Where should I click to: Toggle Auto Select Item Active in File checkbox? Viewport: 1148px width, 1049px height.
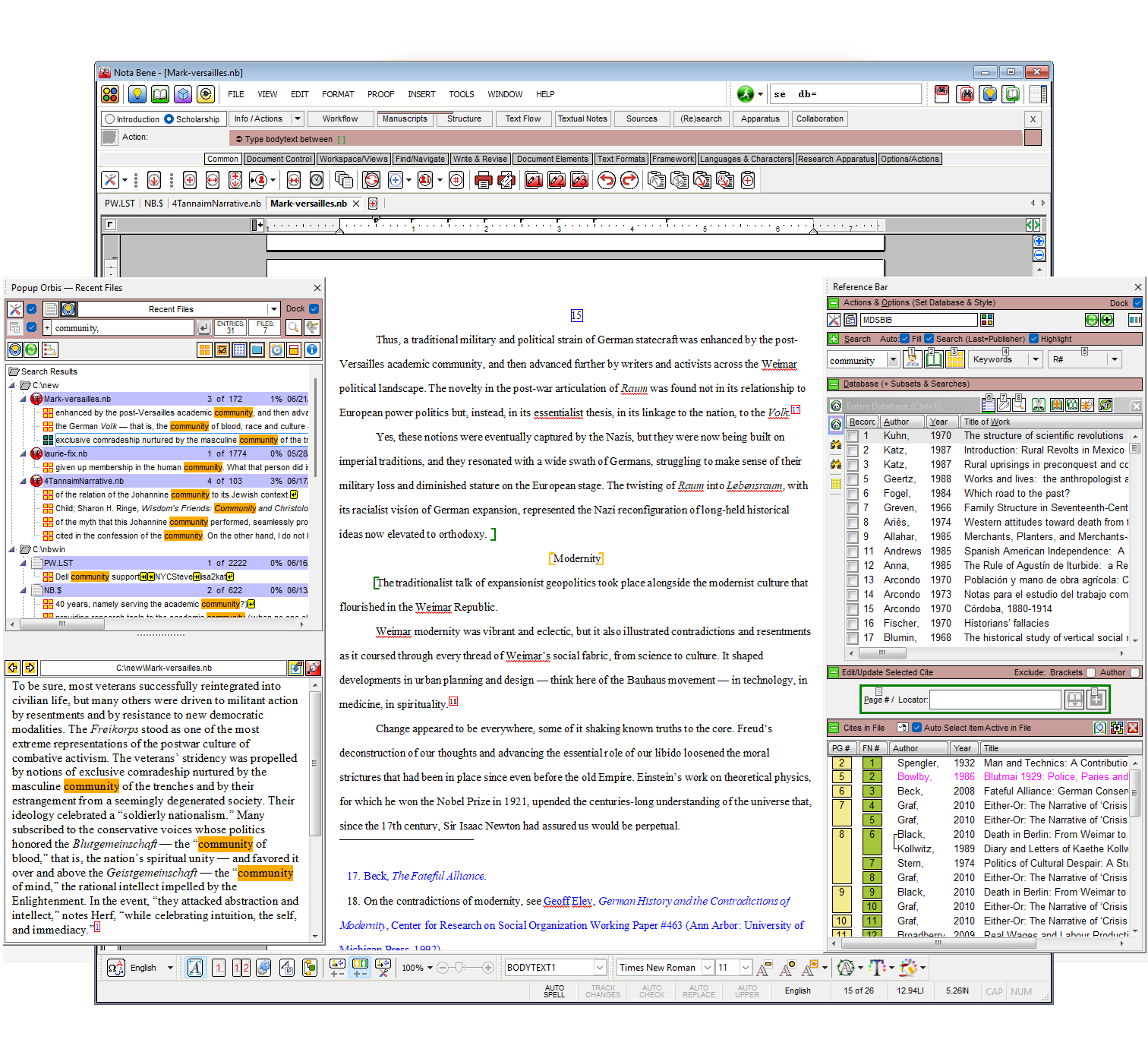click(916, 728)
